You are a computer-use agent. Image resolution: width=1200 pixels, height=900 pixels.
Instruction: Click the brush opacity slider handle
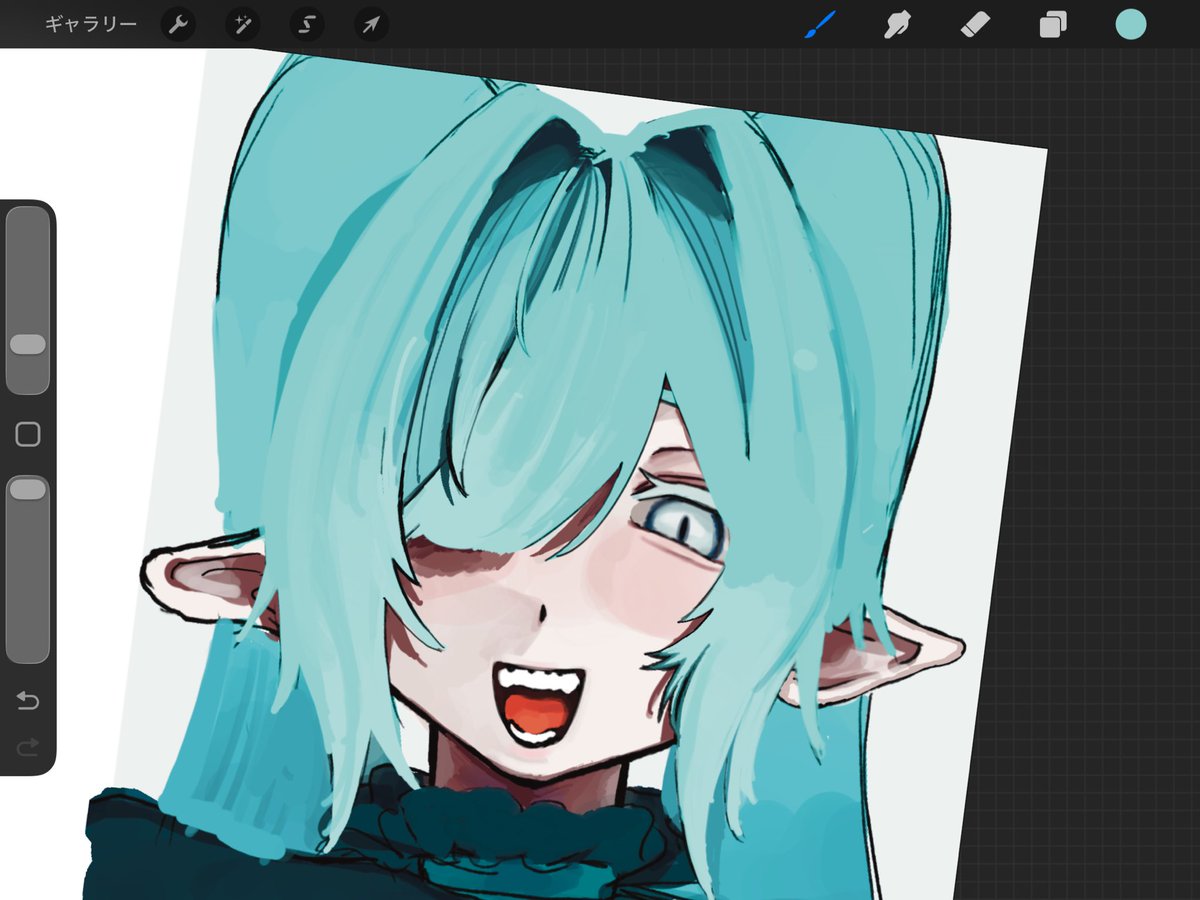(28, 489)
